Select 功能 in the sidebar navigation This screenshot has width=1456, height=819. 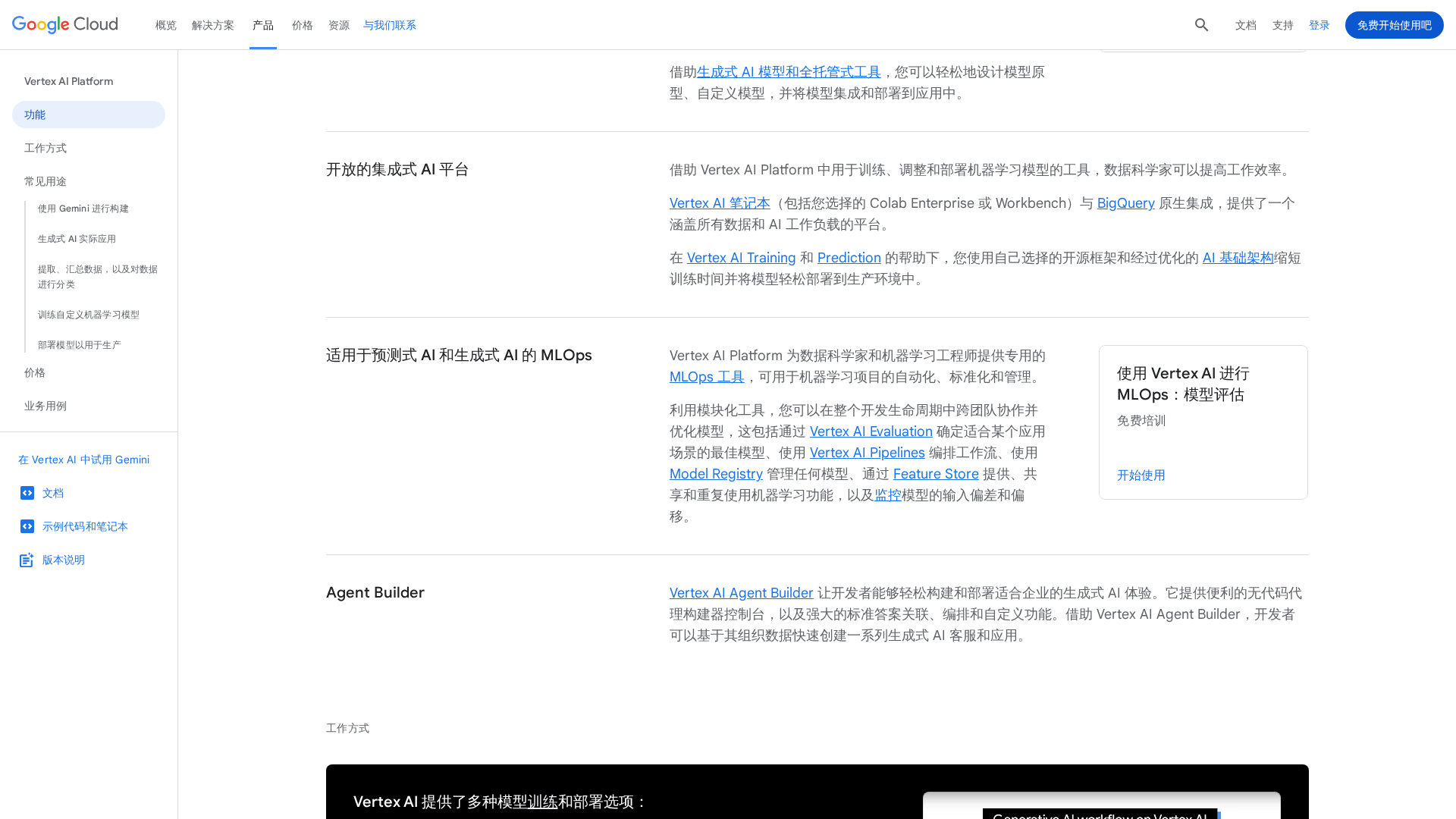tap(34, 115)
